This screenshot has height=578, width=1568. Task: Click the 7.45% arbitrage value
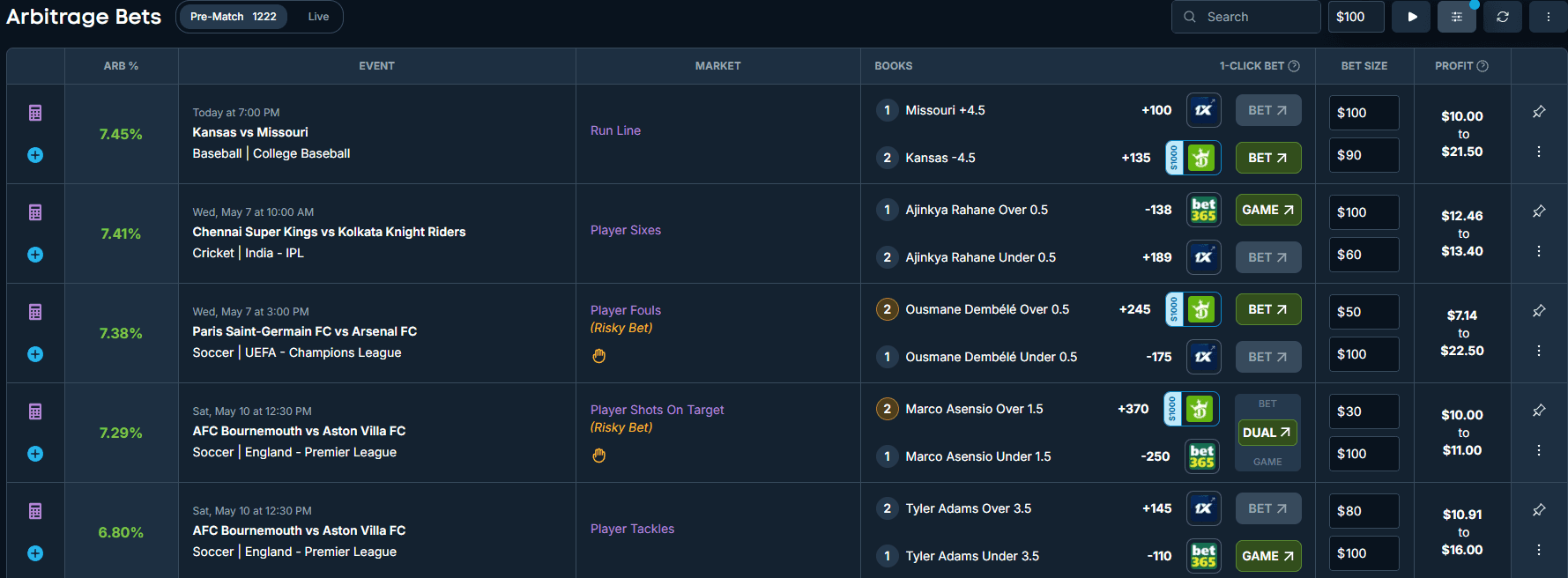click(x=121, y=134)
